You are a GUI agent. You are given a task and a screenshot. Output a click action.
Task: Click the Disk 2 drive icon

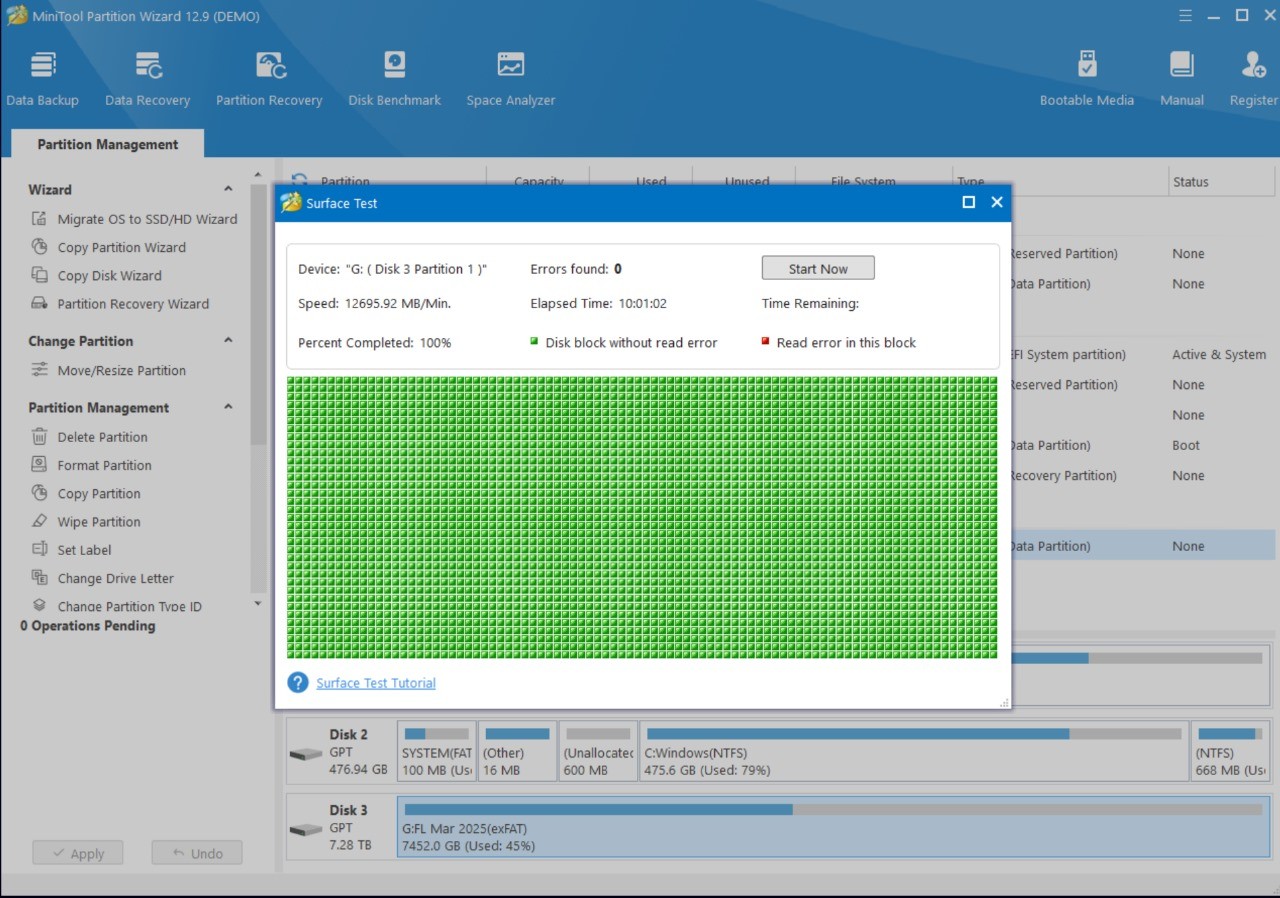[306, 753]
